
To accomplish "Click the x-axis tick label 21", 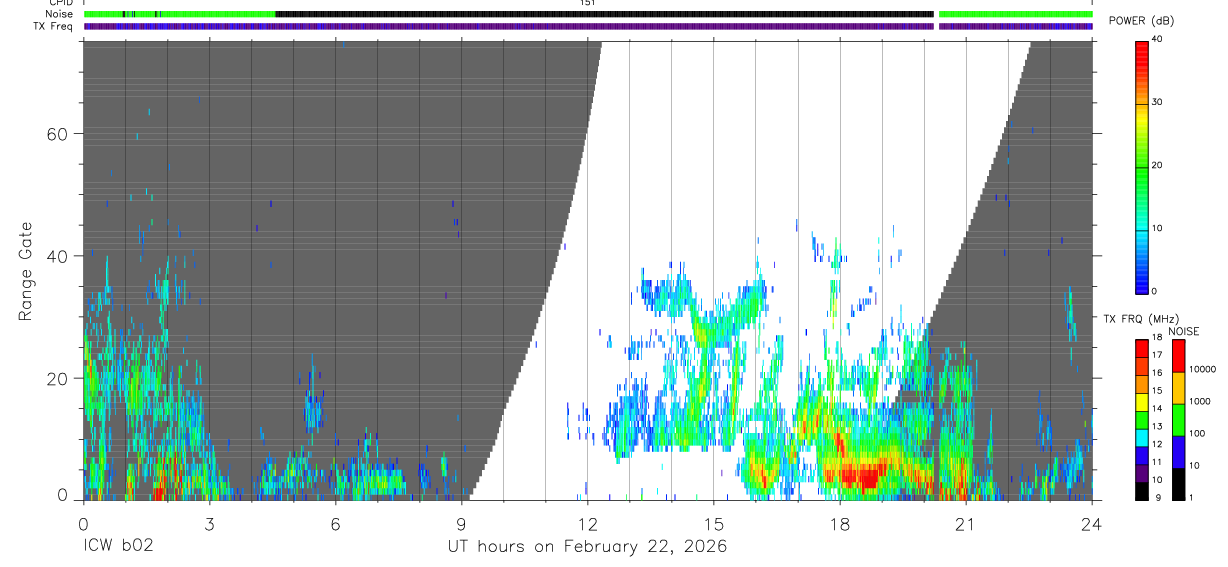I will coord(966,523).
